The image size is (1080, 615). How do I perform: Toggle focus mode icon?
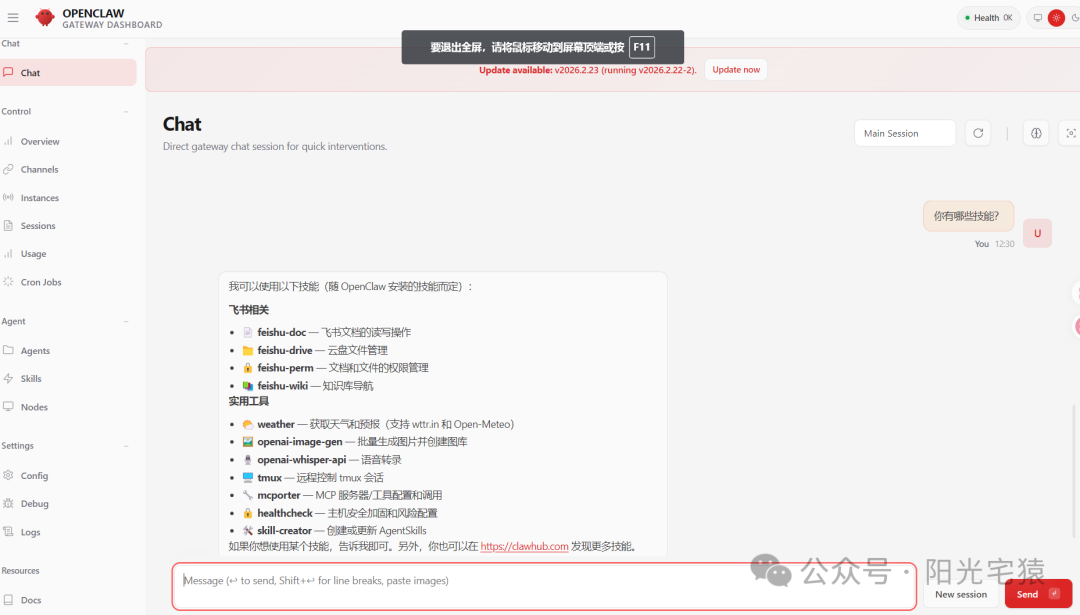pyautogui.click(x=1070, y=133)
